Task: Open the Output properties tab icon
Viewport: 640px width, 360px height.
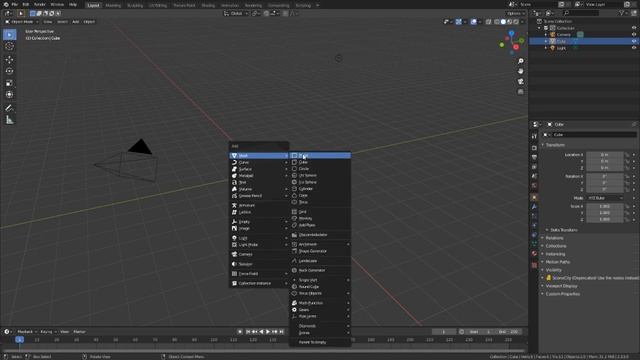Action: (534, 157)
